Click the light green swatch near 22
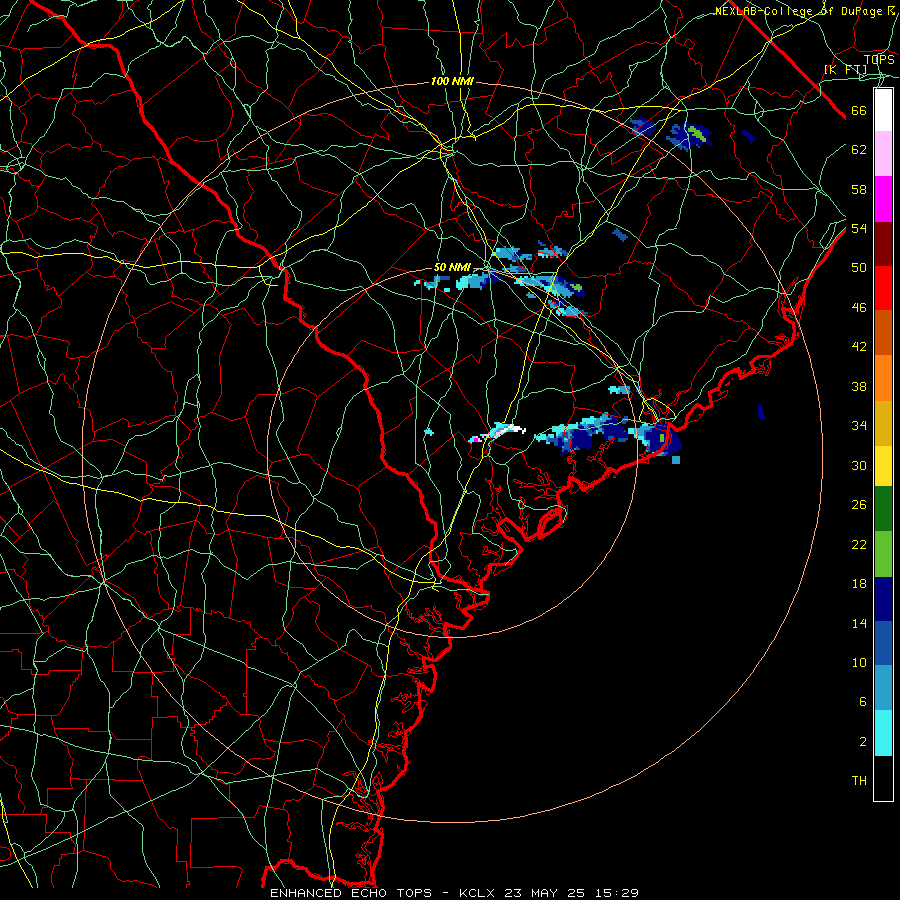900x900 pixels. point(883,554)
